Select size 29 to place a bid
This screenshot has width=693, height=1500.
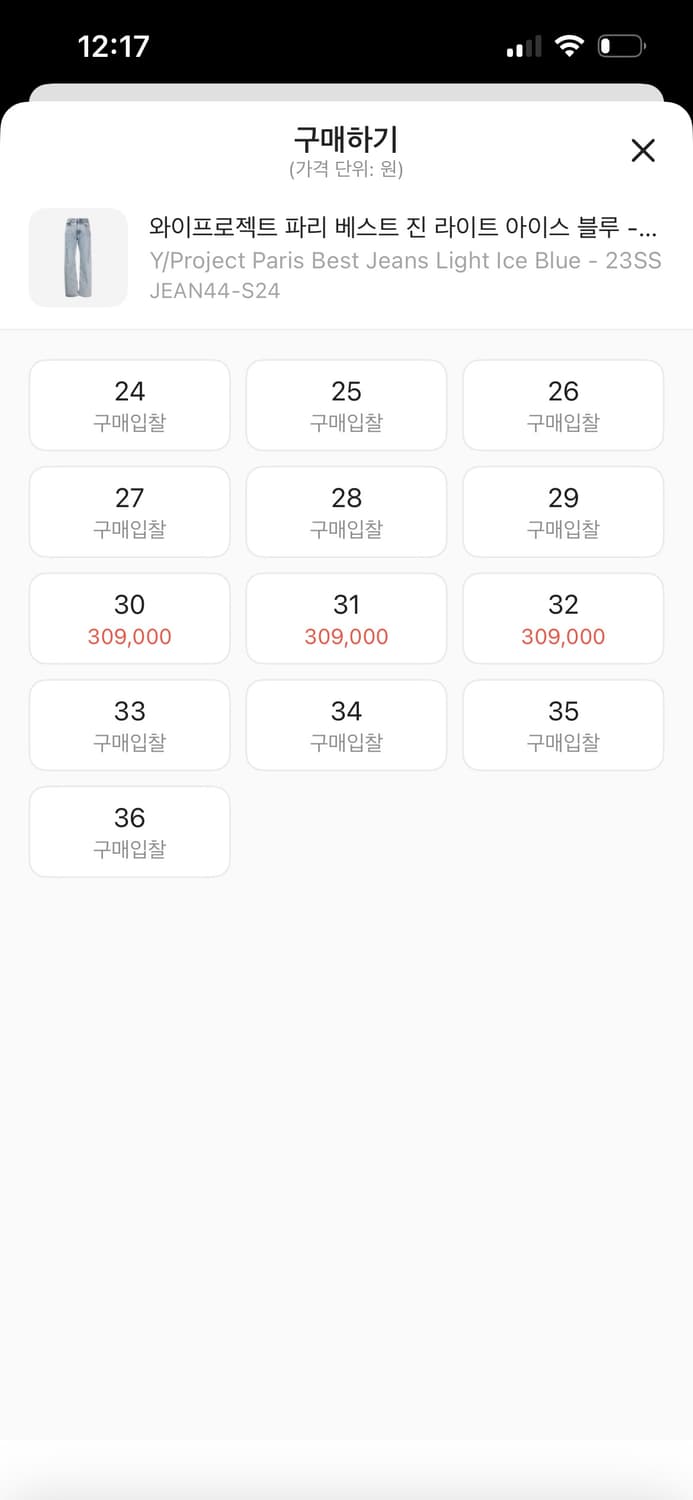click(562, 511)
